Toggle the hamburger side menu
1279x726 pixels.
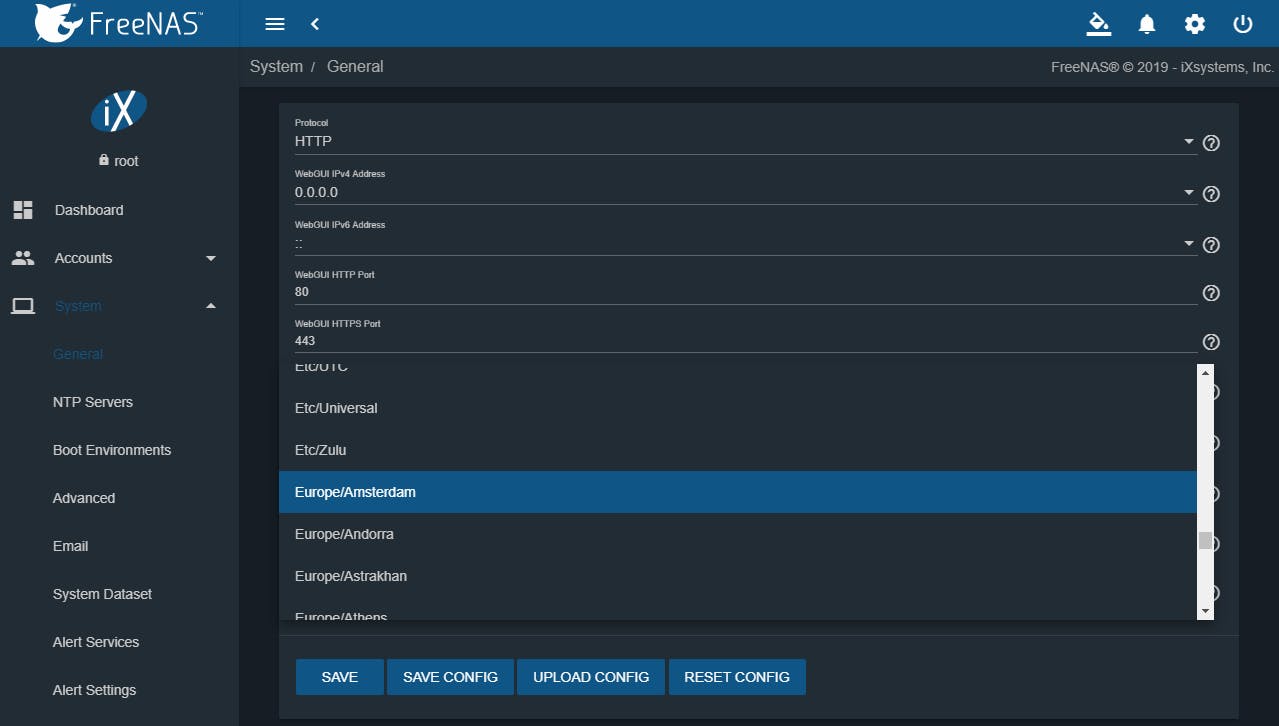(x=274, y=24)
